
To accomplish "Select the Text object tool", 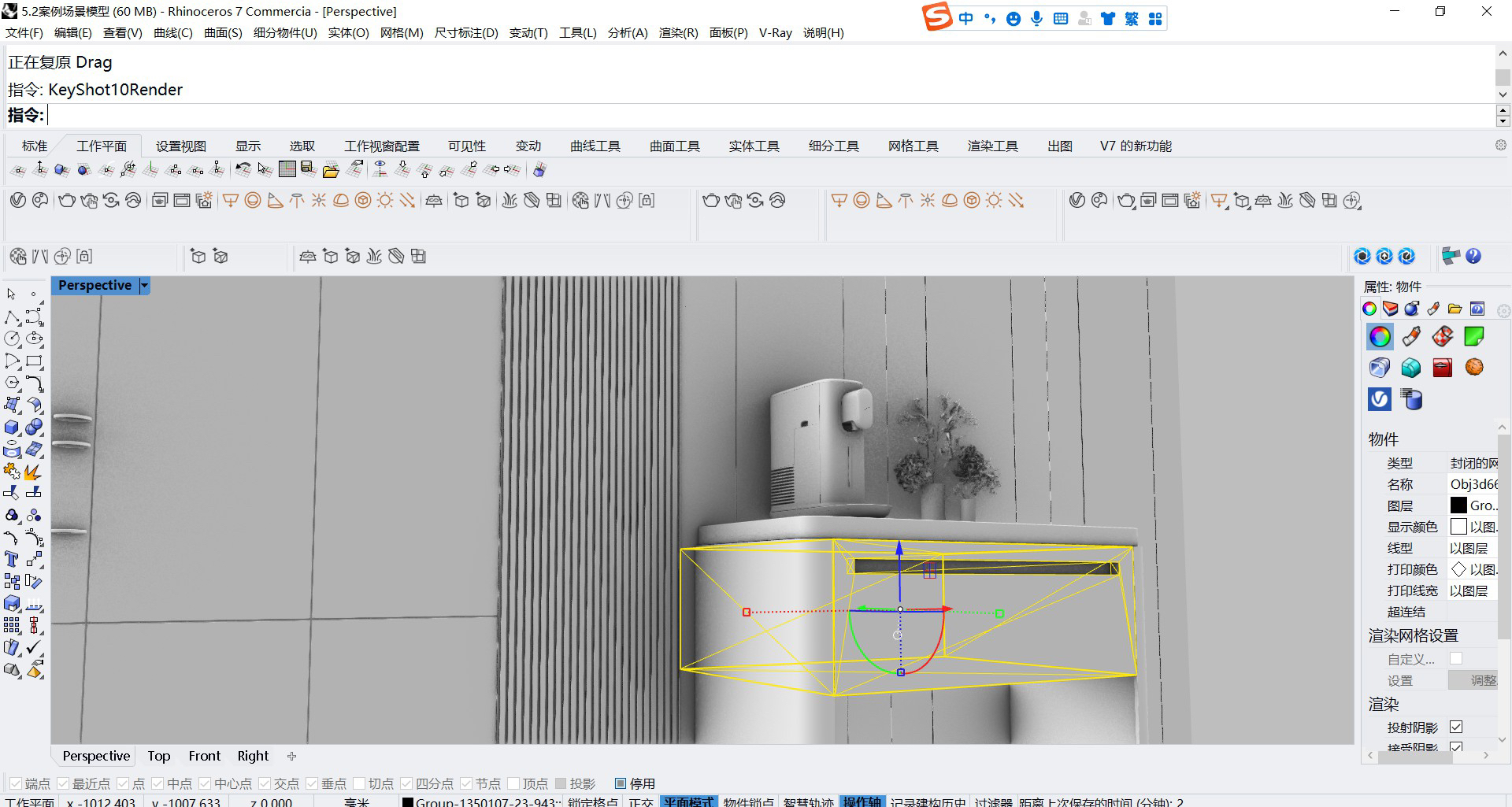I will 12,560.
